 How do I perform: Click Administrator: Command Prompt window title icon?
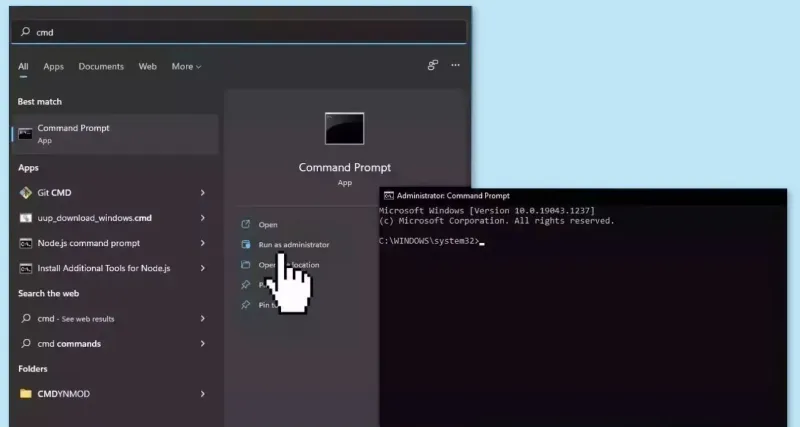389,196
